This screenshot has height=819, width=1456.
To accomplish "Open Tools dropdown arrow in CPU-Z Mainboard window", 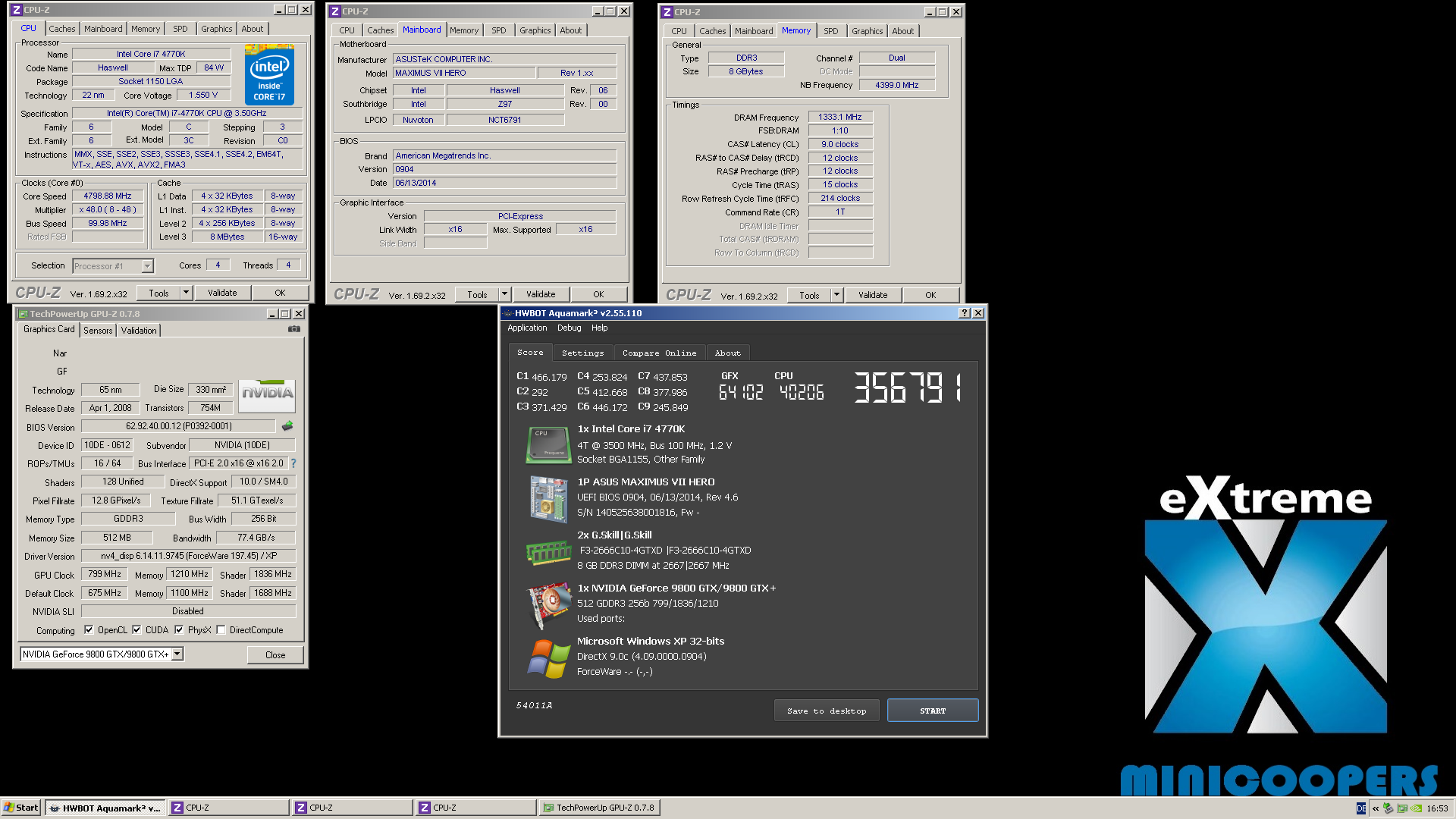I will (x=504, y=294).
